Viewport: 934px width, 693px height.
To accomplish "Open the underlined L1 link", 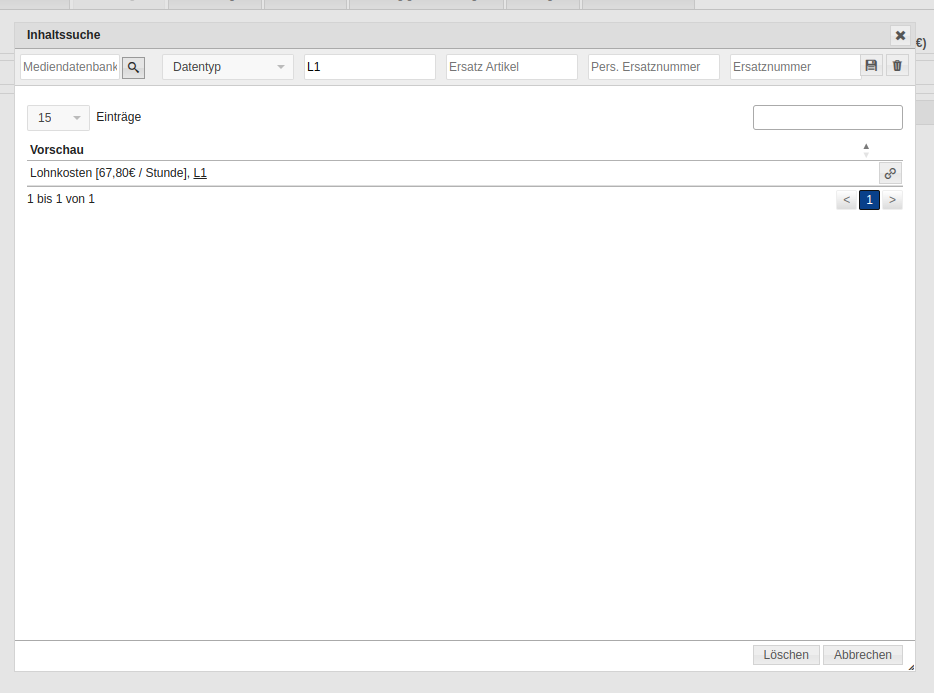I will 200,173.
